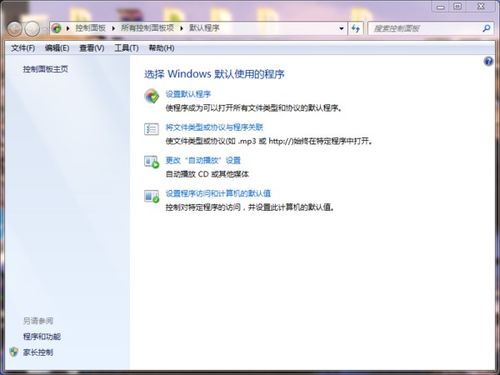Click the shield icon beside 家长控制
Viewport: 500px width, 375px height.
[x=14, y=352]
